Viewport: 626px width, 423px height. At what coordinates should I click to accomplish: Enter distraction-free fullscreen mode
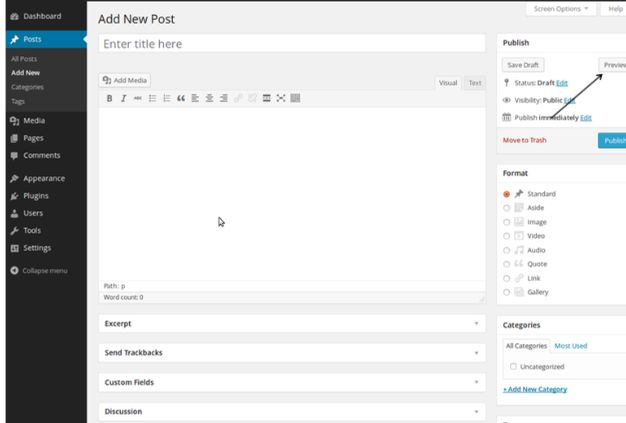point(281,98)
